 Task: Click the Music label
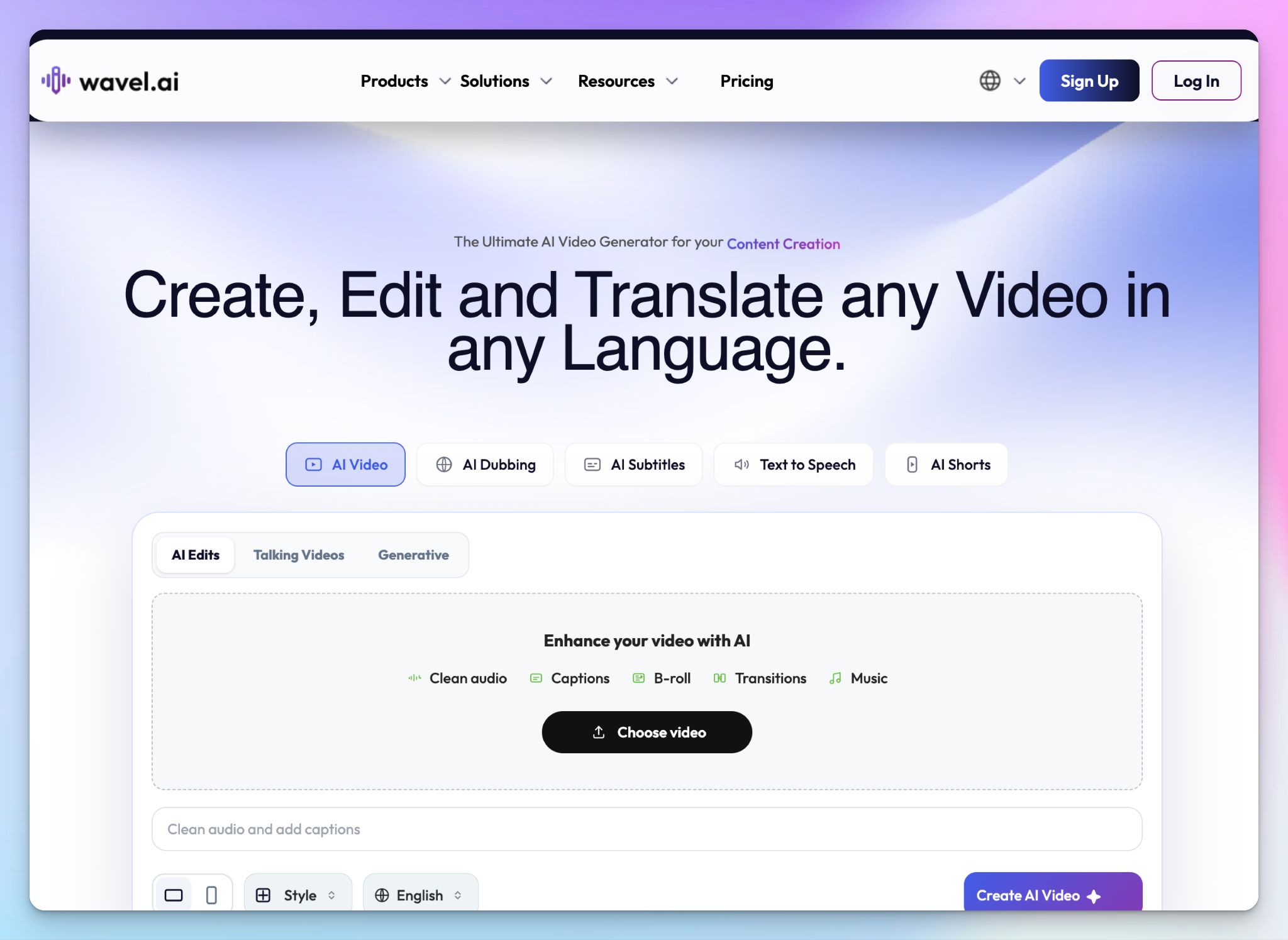(x=869, y=678)
